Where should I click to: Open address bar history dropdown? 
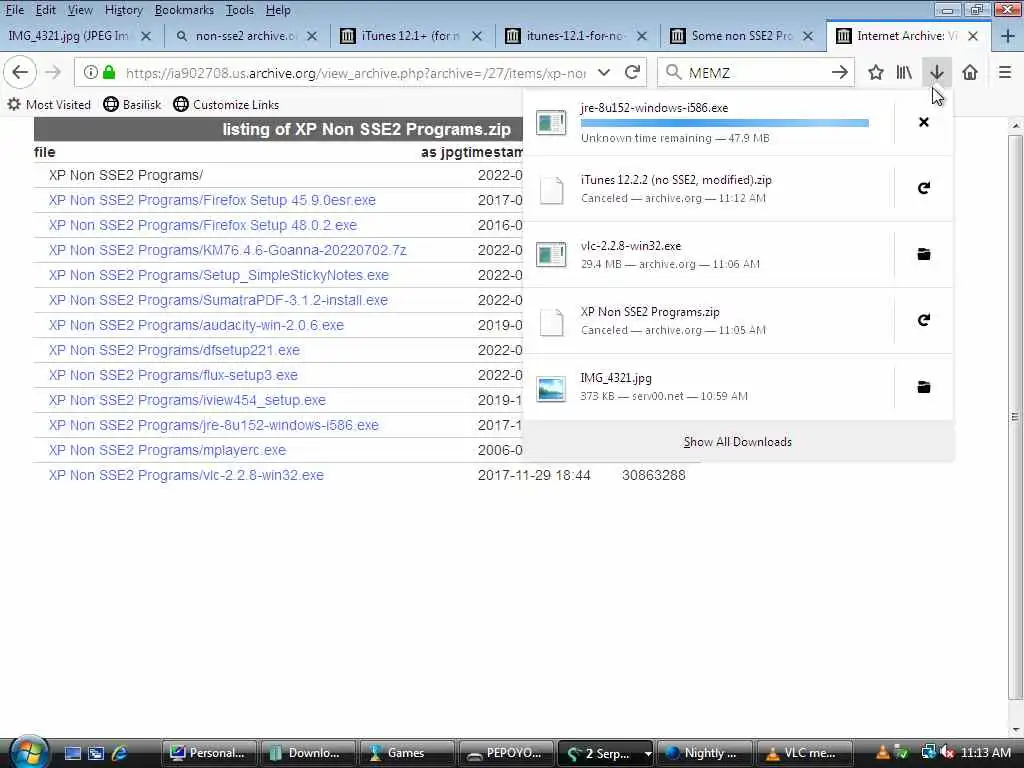tap(604, 72)
